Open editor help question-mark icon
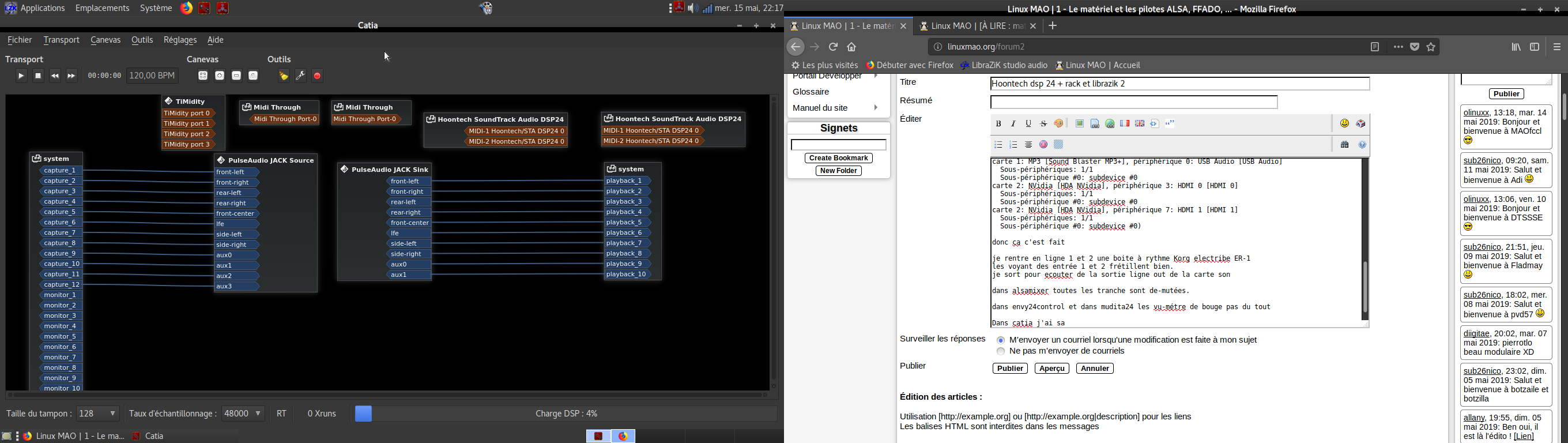Screen dimensions: 1568x443 (x=1362, y=145)
